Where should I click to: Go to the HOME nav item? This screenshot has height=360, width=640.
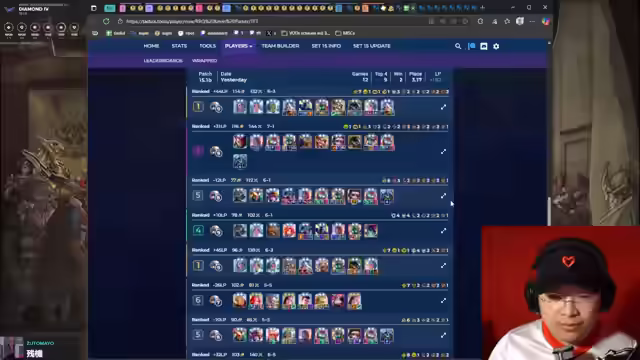[x=151, y=46]
